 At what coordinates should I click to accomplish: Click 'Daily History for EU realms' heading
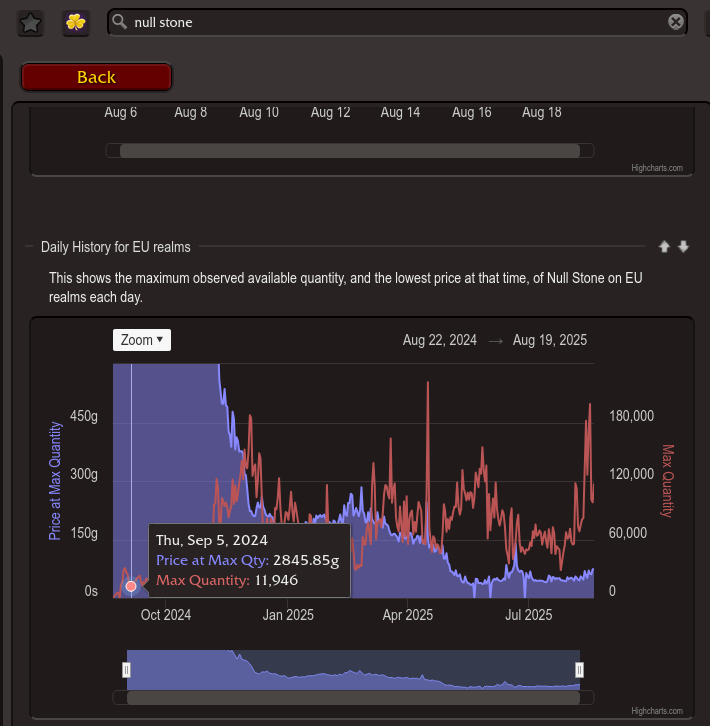coord(116,247)
